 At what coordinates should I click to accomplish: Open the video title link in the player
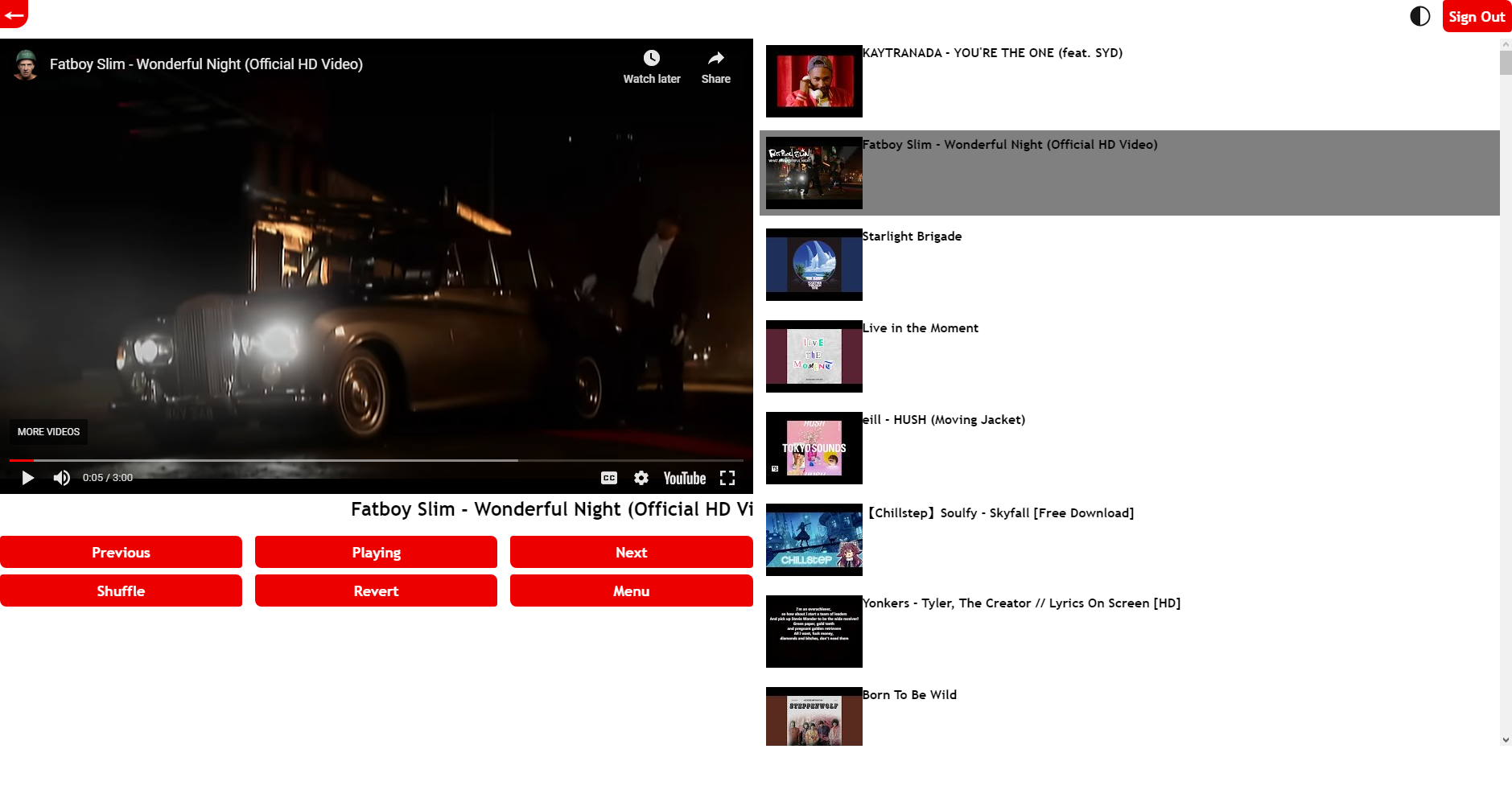click(x=206, y=64)
